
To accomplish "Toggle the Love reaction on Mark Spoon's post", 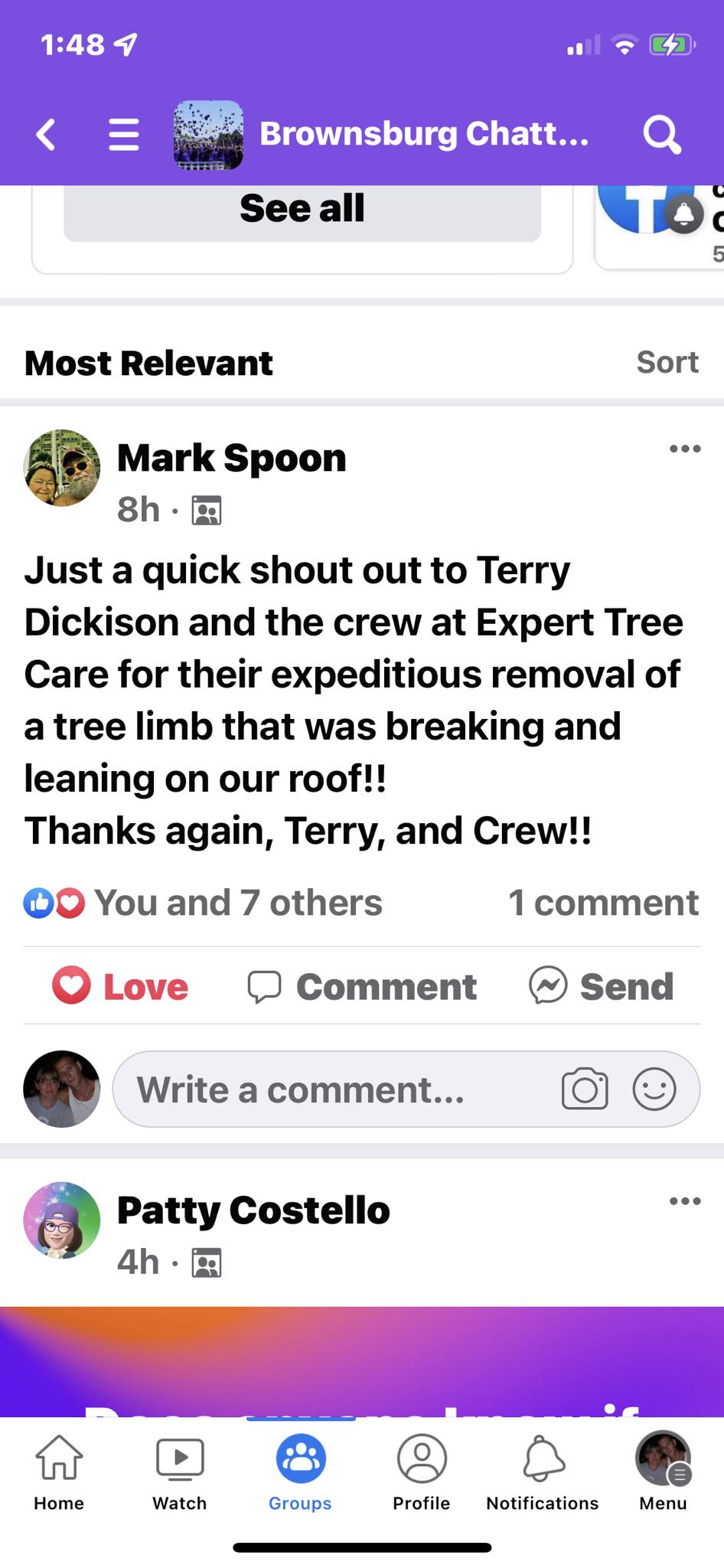I will (x=120, y=985).
